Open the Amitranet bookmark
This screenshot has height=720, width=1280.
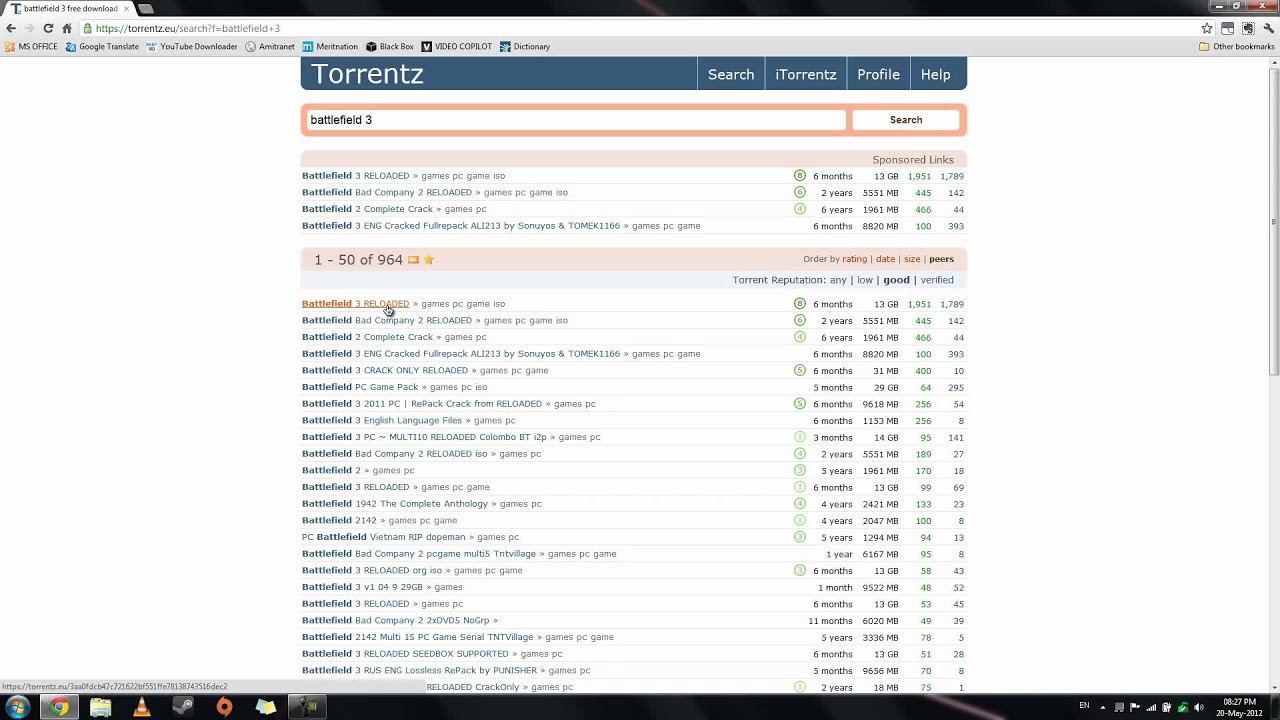coord(270,46)
